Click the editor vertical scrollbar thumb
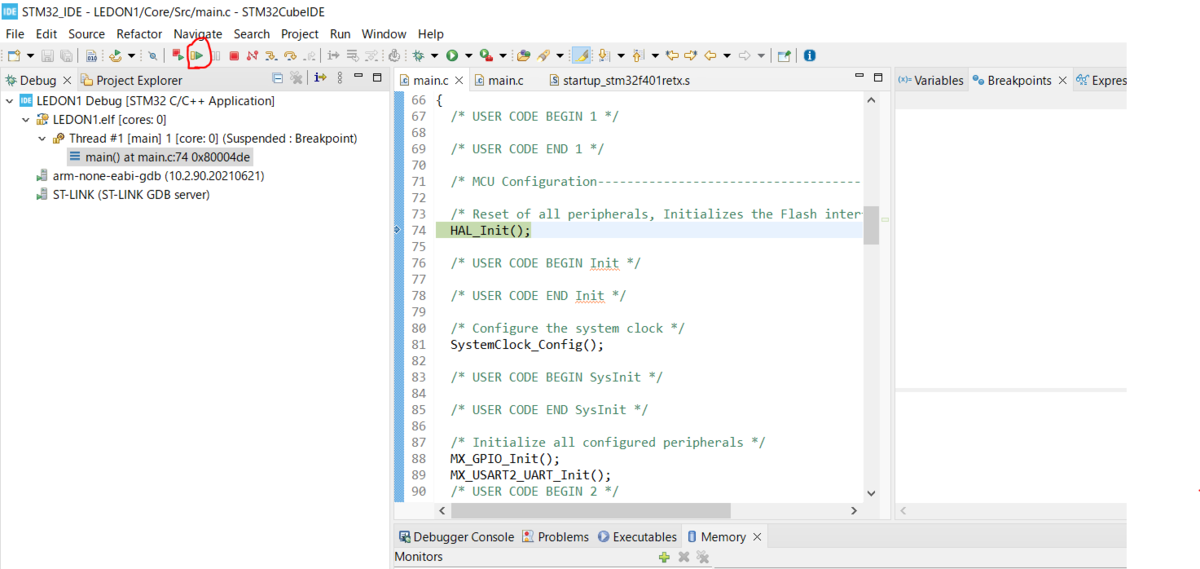Image resolution: width=1200 pixels, height=569 pixels. (x=871, y=225)
